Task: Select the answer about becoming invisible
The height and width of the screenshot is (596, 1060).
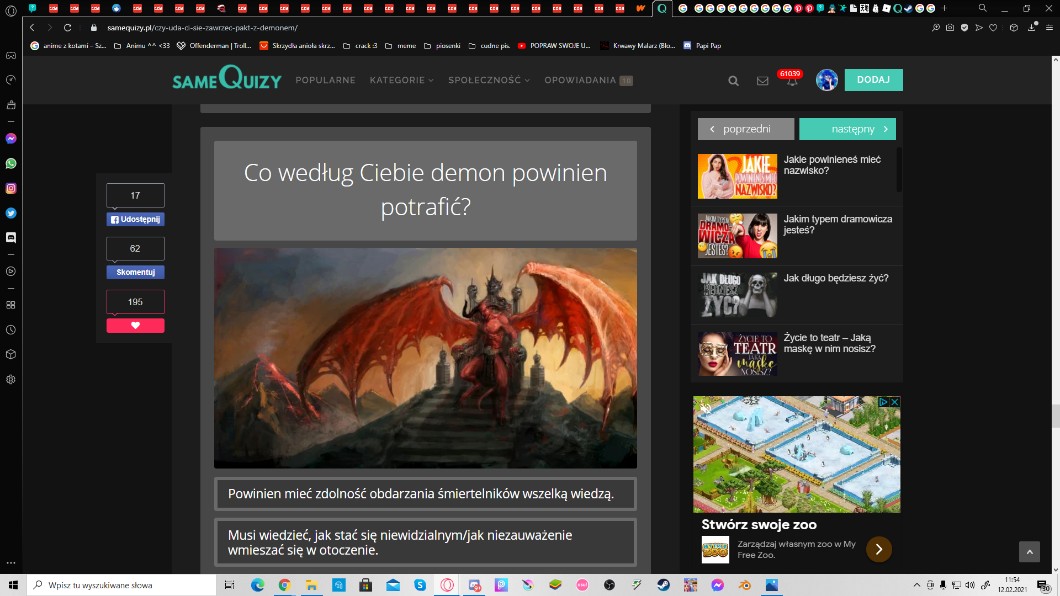Action: pyautogui.click(x=425, y=542)
